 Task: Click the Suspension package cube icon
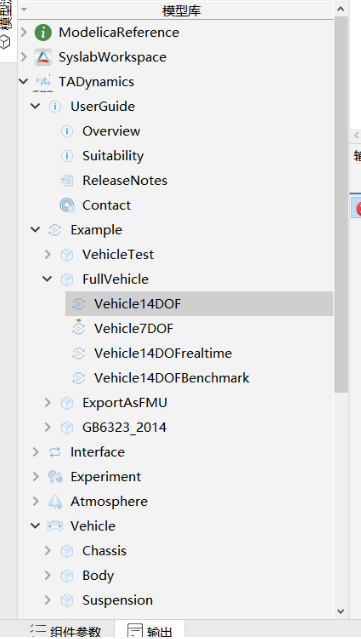click(x=67, y=600)
